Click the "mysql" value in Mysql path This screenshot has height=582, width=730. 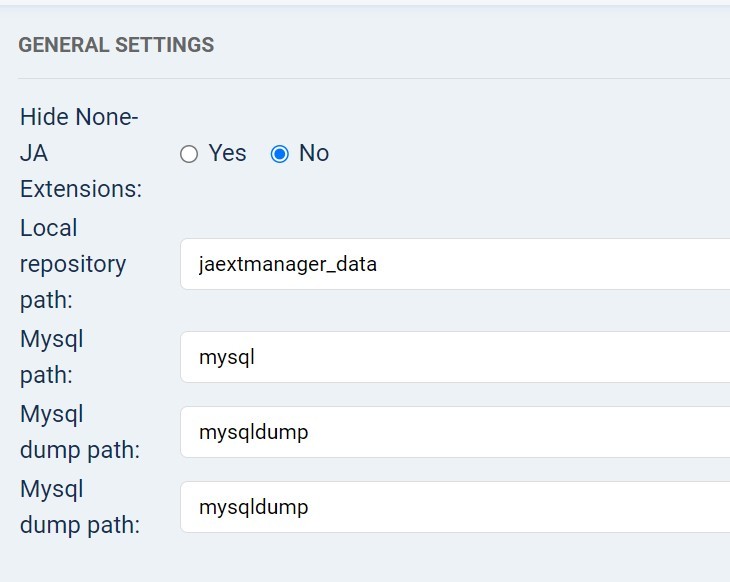227,357
